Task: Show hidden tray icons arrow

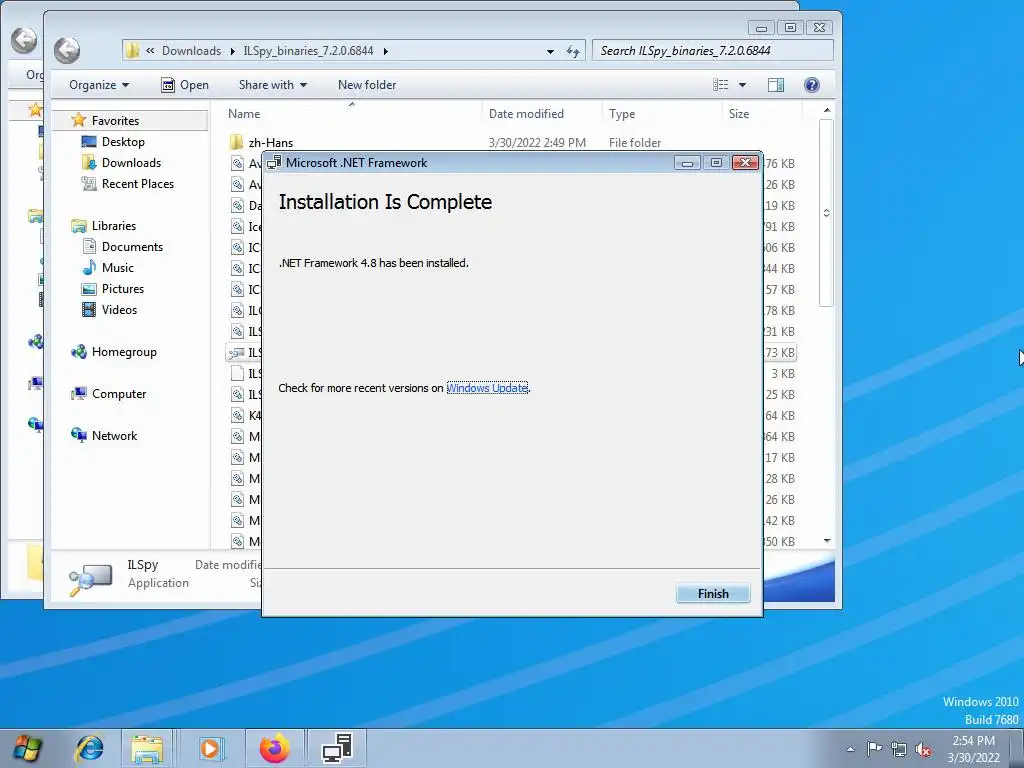Action: 850,749
